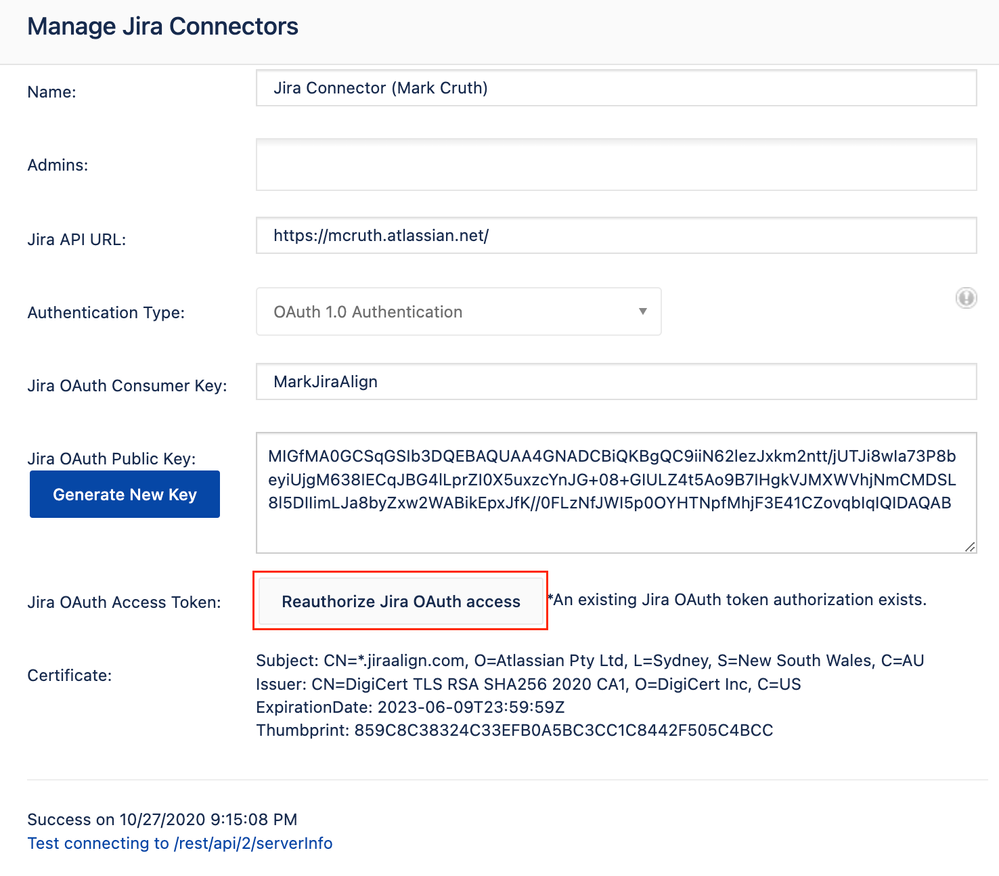Viewport: 999px width, 876px height.
Task: Click the info icon beside Authentication Type
Action: 966,298
